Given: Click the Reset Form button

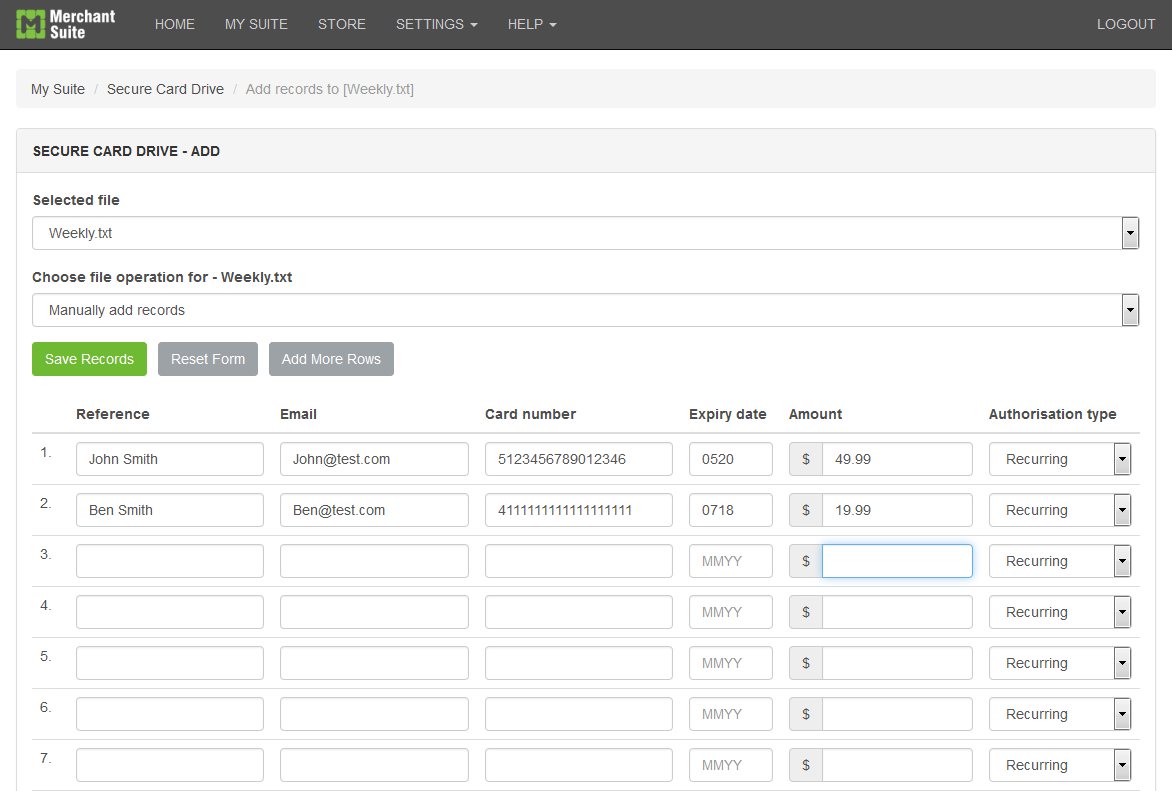Looking at the screenshot, I should pos(208,359).
